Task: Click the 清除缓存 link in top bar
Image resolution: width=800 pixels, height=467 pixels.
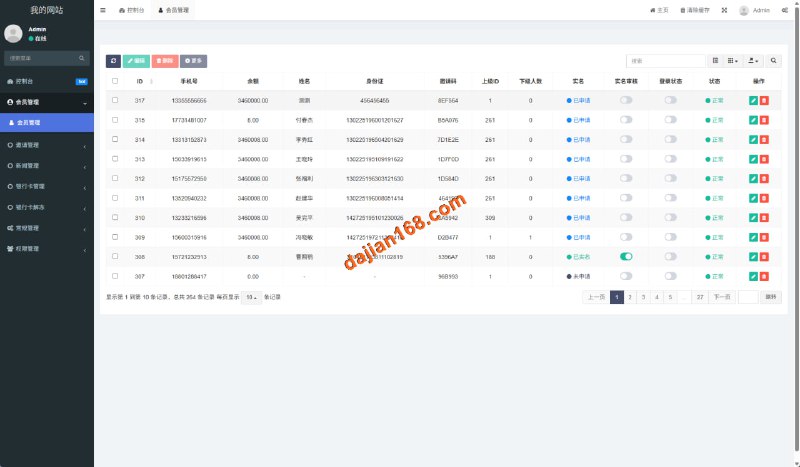Action: tap(695, 9)
